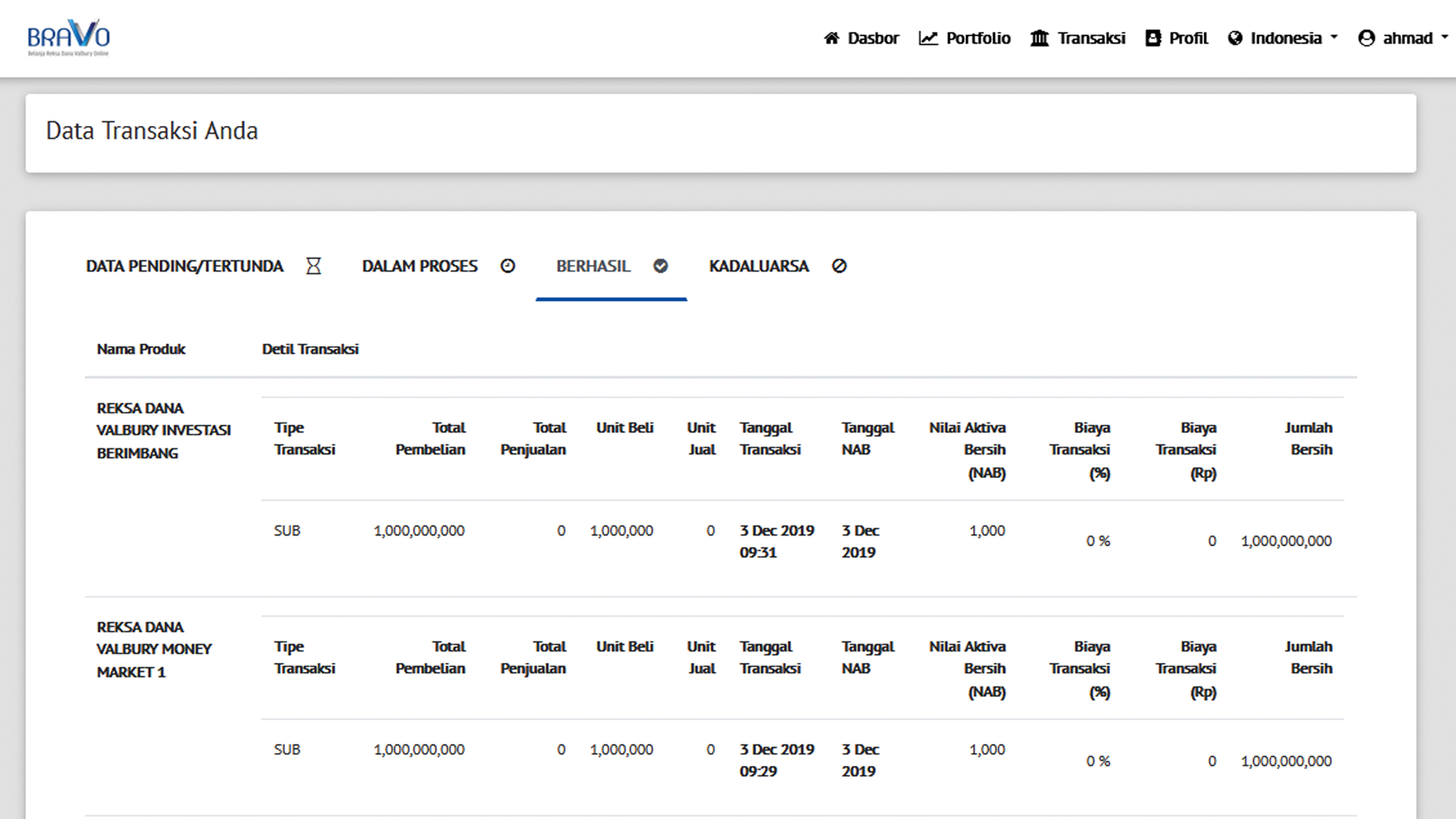This screenshot has width=1456, height=819.
Task: Expand the Indonesia language dropdown arrow
Action: point(1334,37)
